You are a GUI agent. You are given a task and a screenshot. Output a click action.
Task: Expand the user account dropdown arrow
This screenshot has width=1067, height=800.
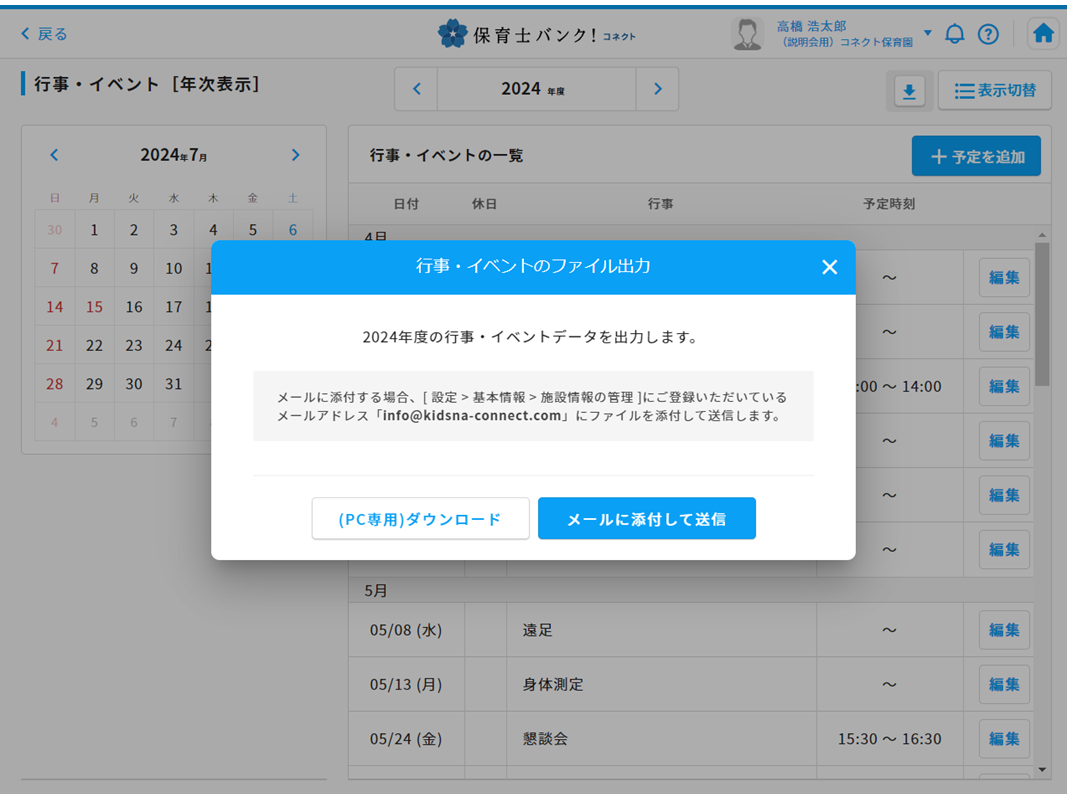click(927, 33)
